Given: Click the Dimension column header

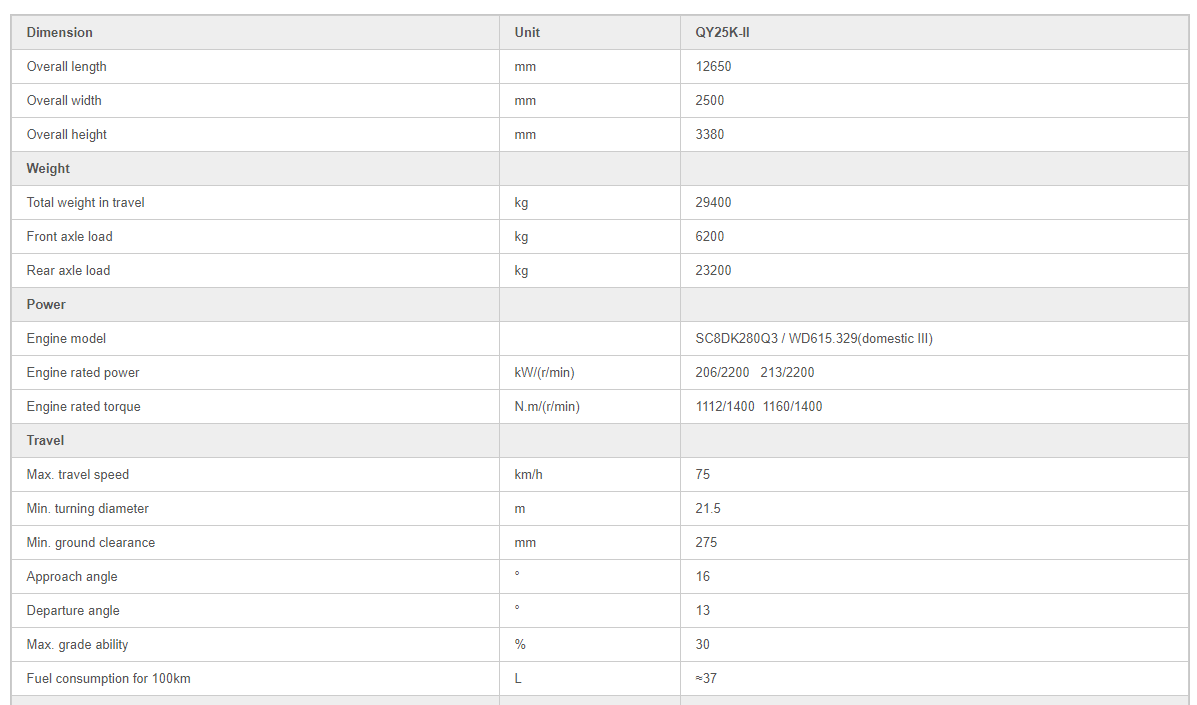Looking at the screenshot, I should [x=60, y=33].
